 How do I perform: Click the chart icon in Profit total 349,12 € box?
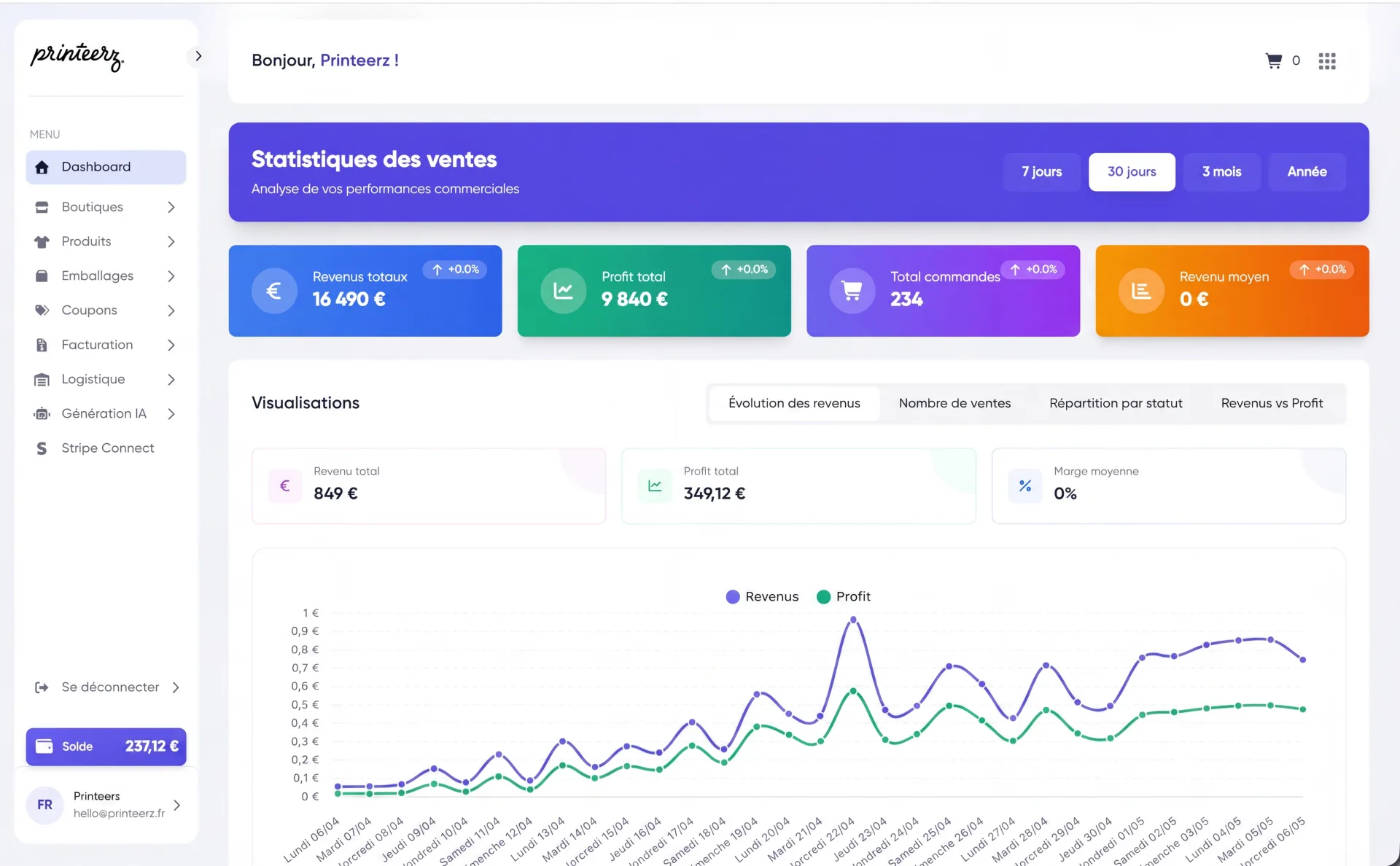tap(655, 485)
